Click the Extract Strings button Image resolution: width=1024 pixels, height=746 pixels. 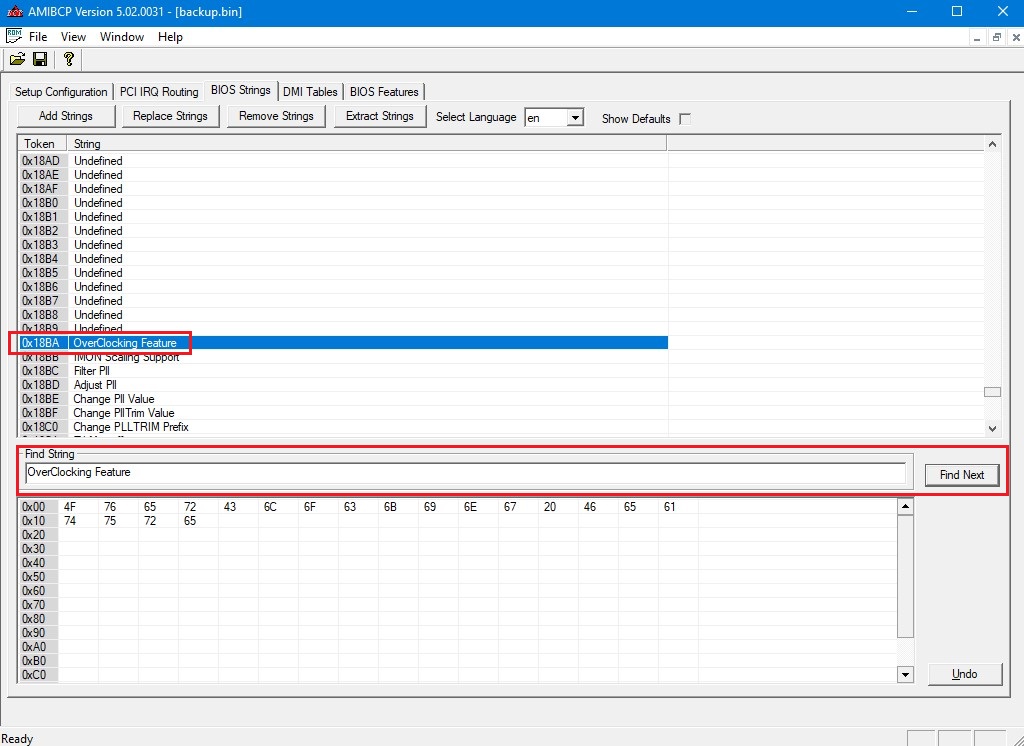click(380, 116)
